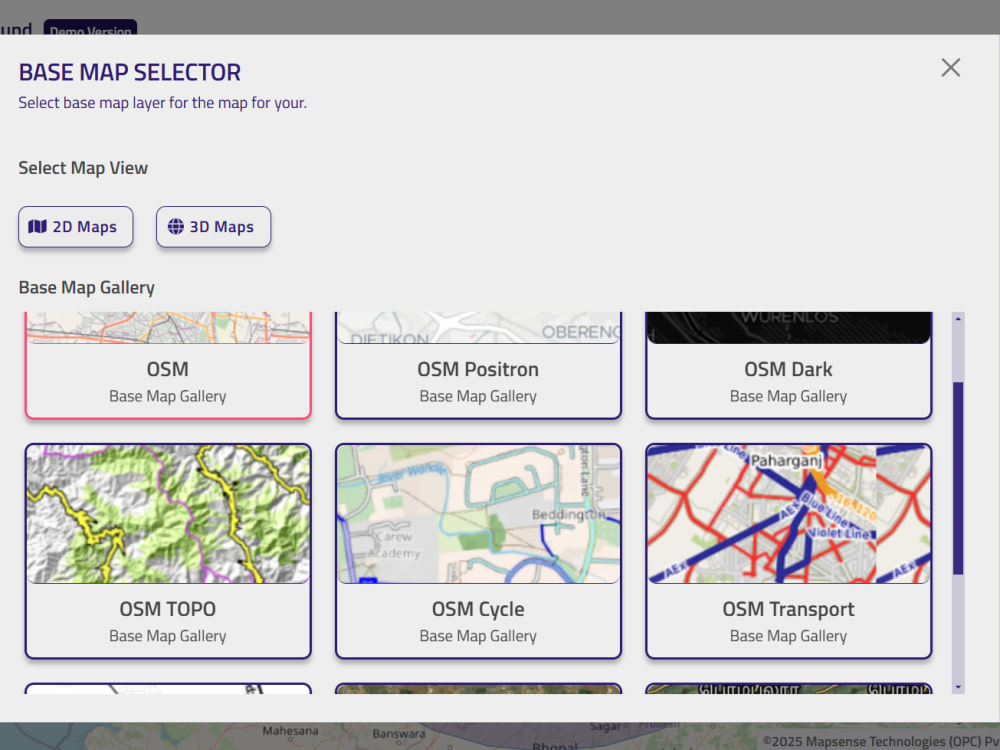Select the OSM Dark base map card

click(x=788, y=365)
